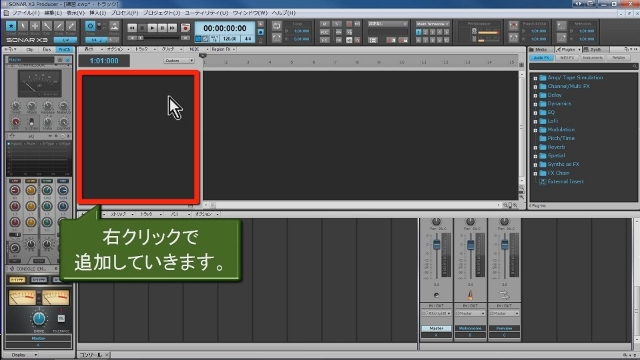
Task: Start playback with the Play button
Action: pos(152,28)
